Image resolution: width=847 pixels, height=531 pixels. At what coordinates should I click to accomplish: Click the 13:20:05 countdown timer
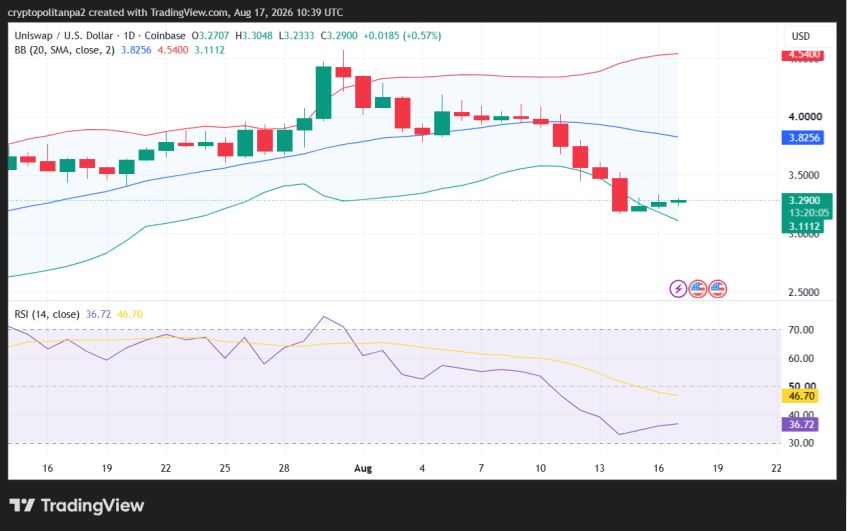click(x=808, y=213)
